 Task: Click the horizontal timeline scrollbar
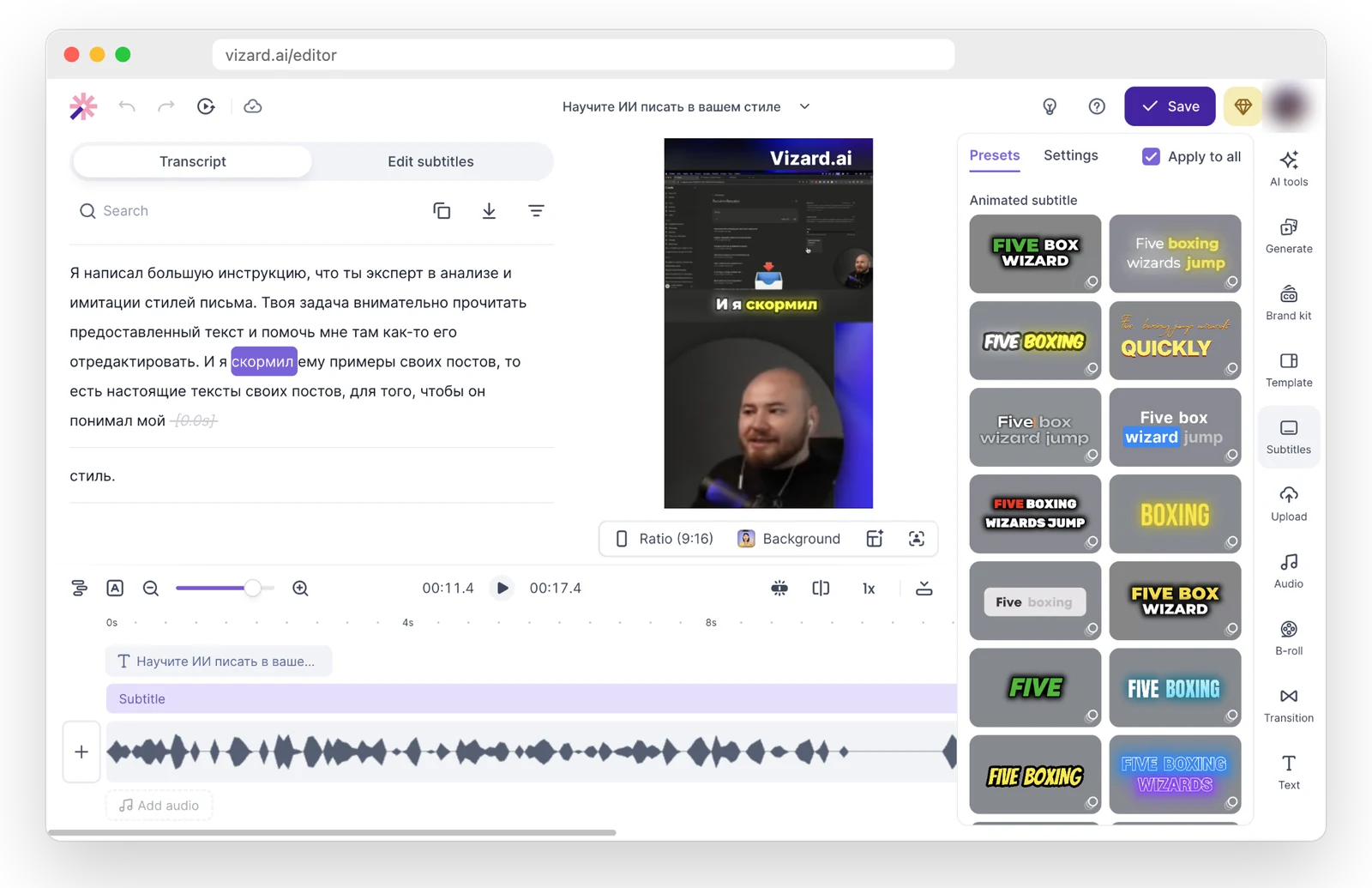(332, 832)
